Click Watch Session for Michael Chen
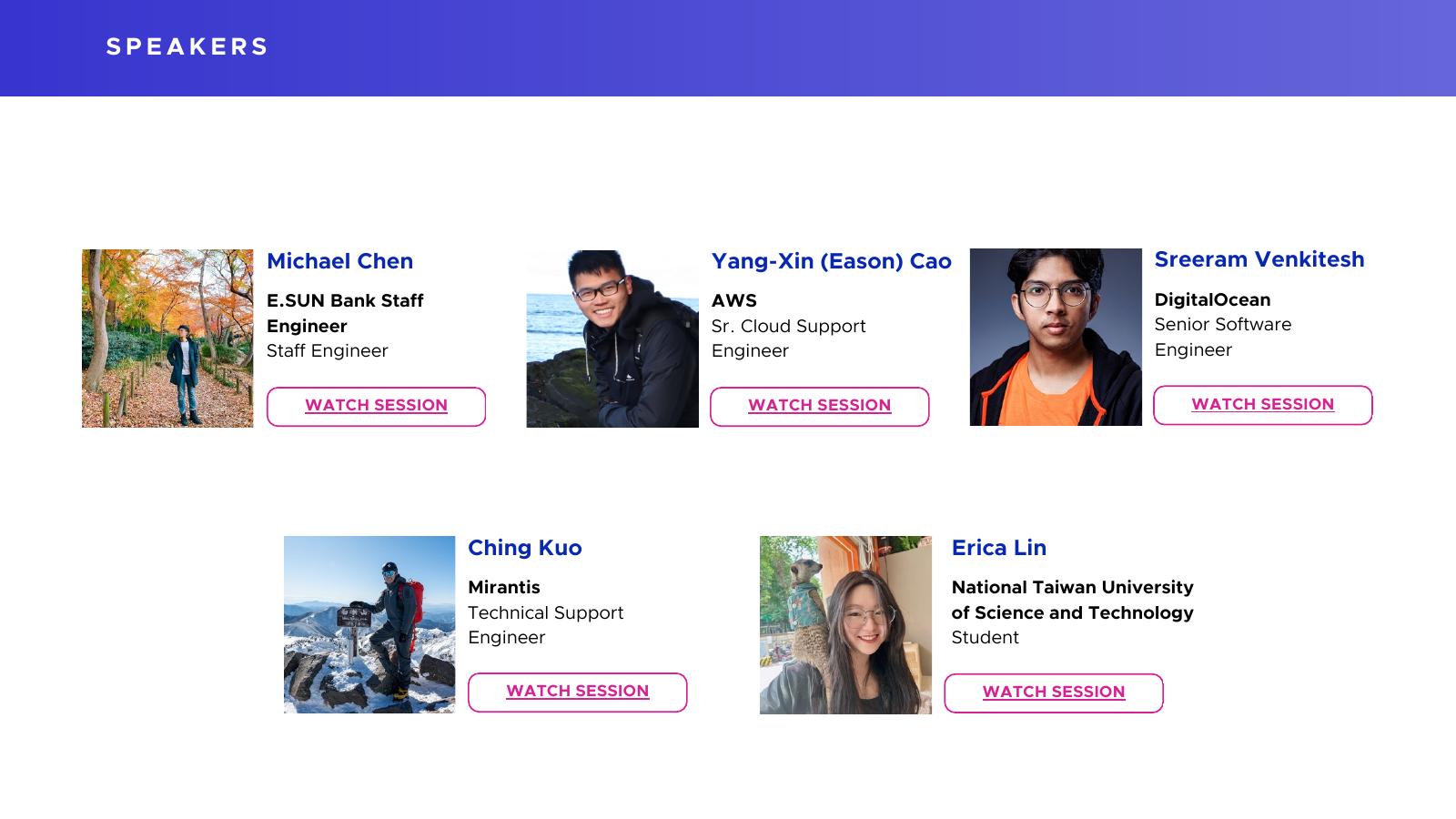This screenshot has height=819, width=1456. coord(376,406)
